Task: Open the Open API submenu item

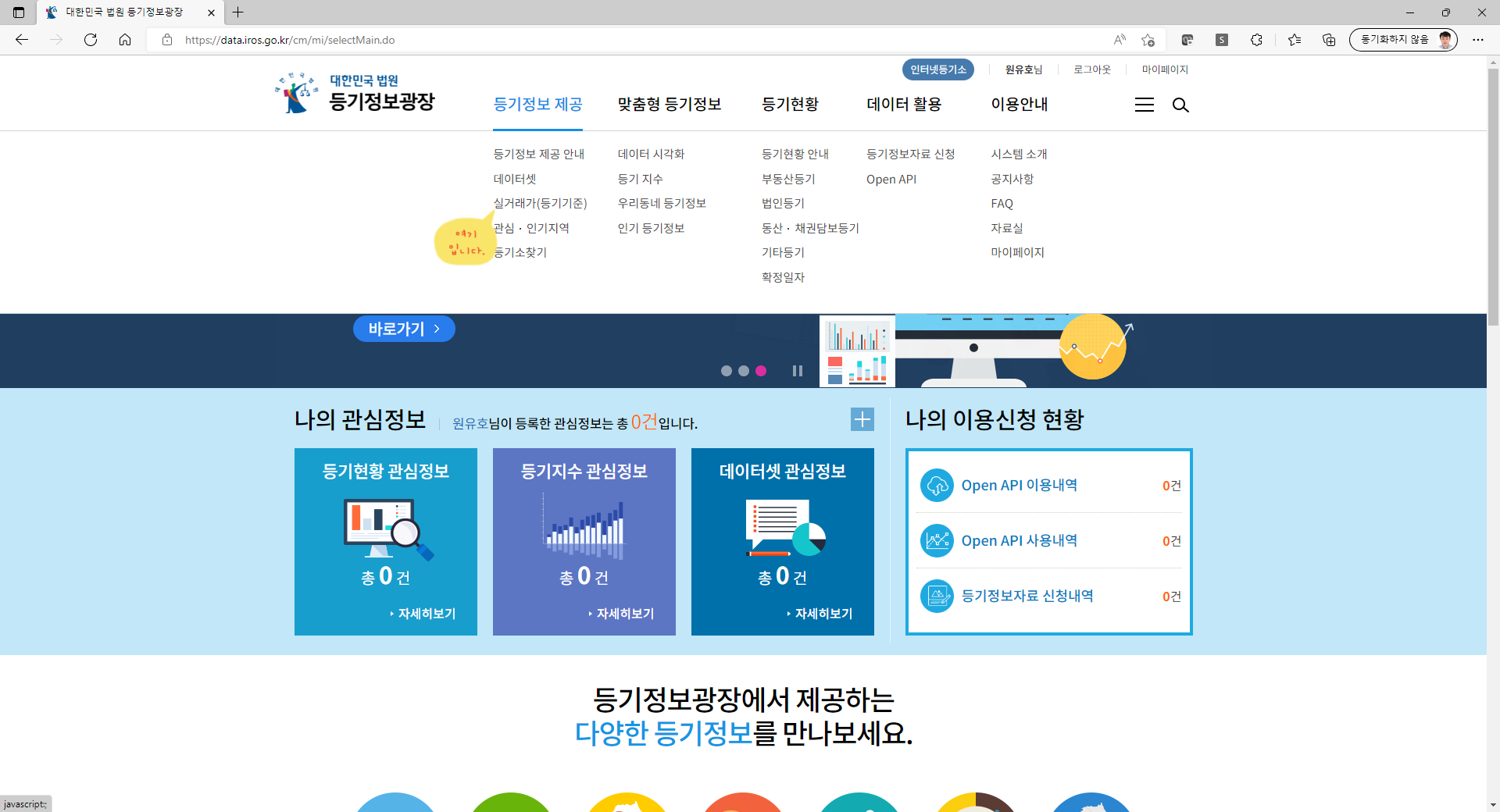Action: [891, 179]
